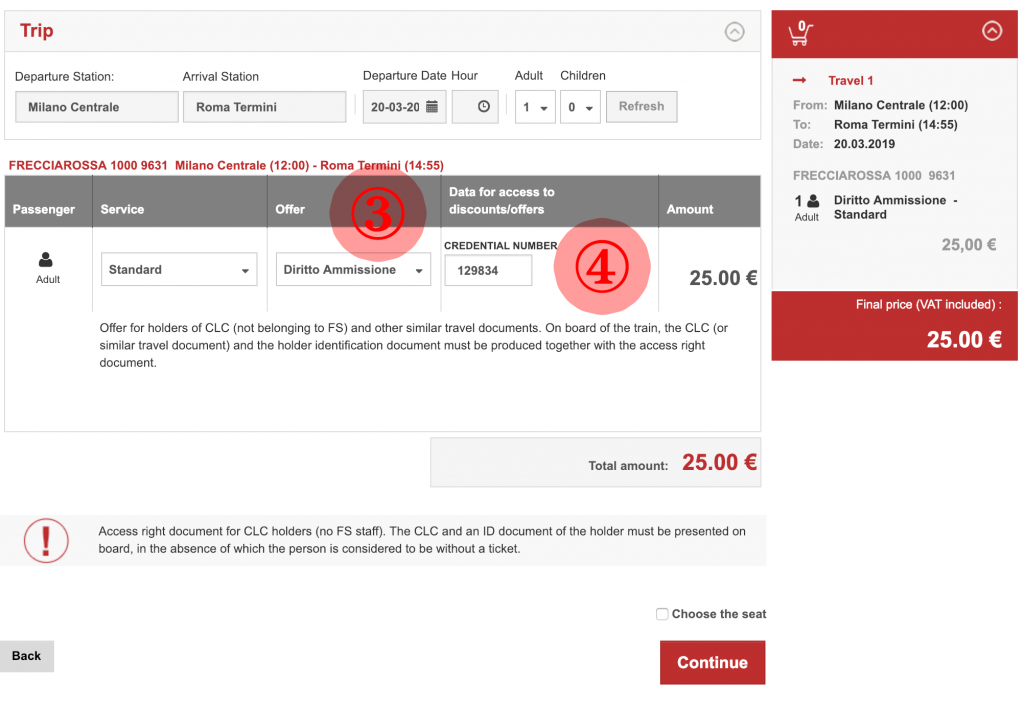Open the shopping cart icon
The width and height of the screenshot is (1024, 706).
pyautogui.click(x=800, y=33)
